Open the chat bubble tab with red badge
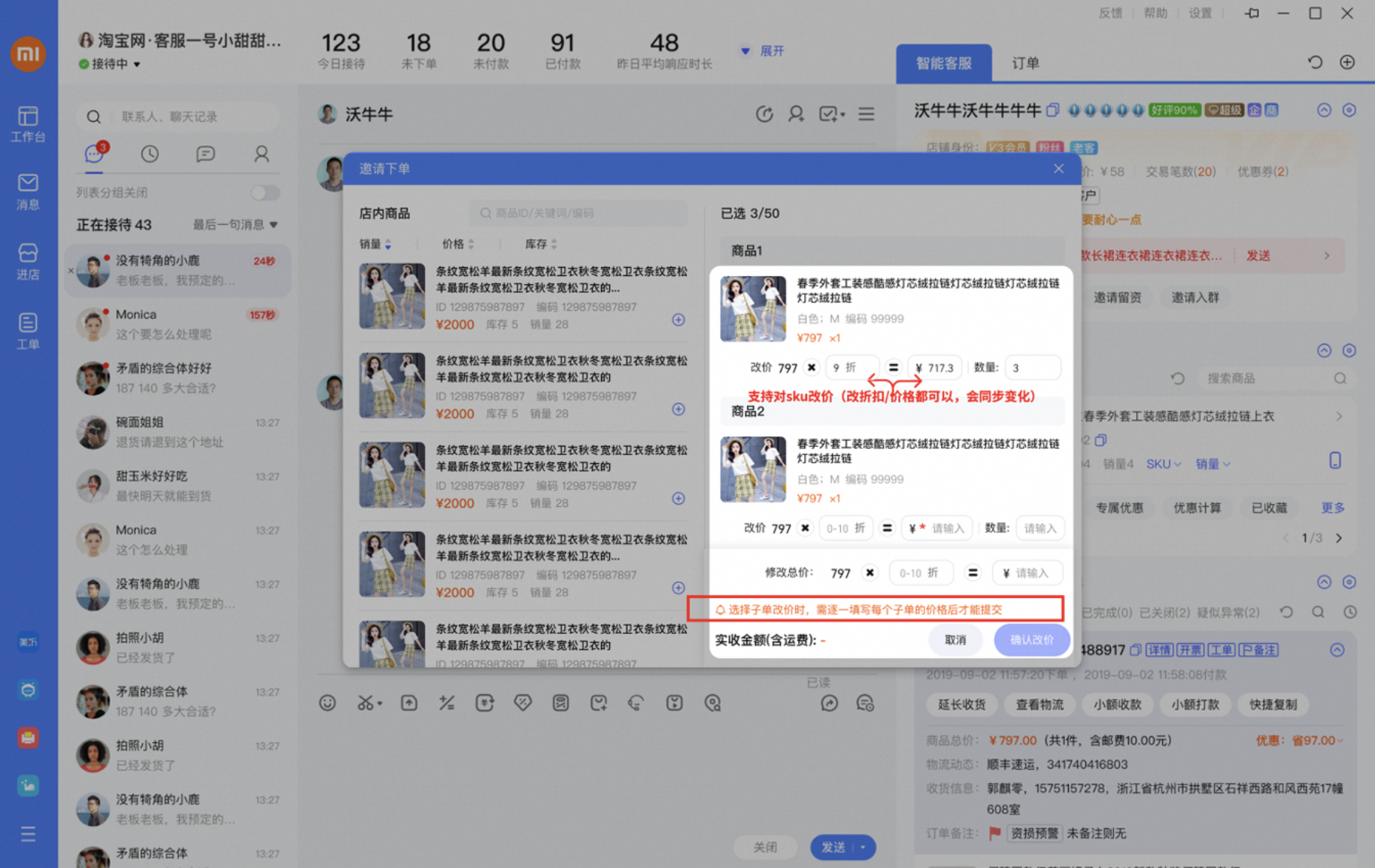The width and height of the screenshot is (1375, 868). [x=95, y=153]
